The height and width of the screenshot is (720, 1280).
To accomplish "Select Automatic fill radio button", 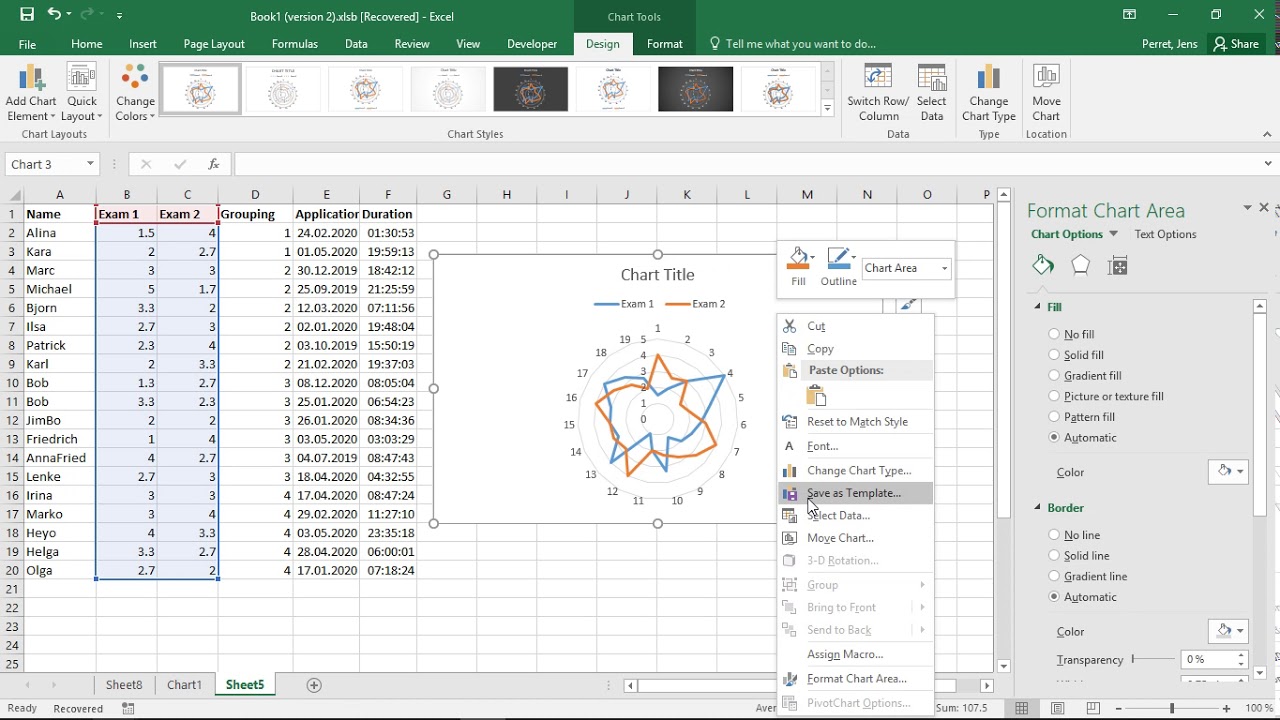I will pos(1054,437).
